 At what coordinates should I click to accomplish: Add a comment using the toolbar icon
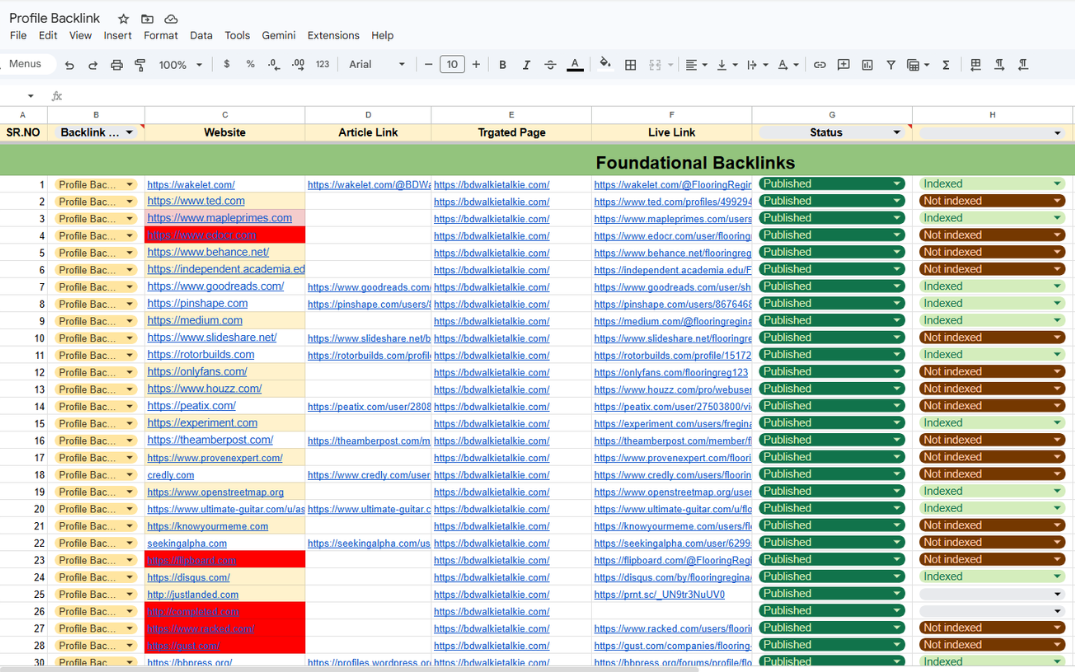[843, 65]
